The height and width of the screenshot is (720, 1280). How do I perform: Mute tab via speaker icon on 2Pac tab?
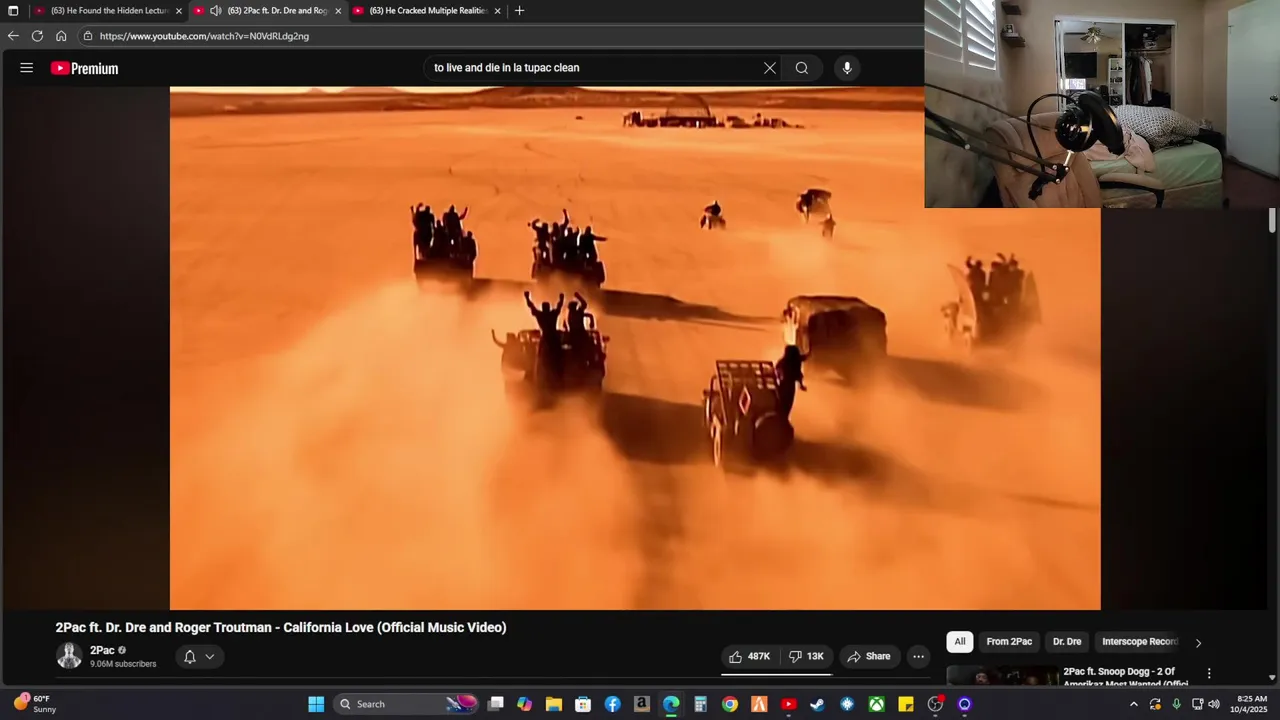tap(215, 11)
